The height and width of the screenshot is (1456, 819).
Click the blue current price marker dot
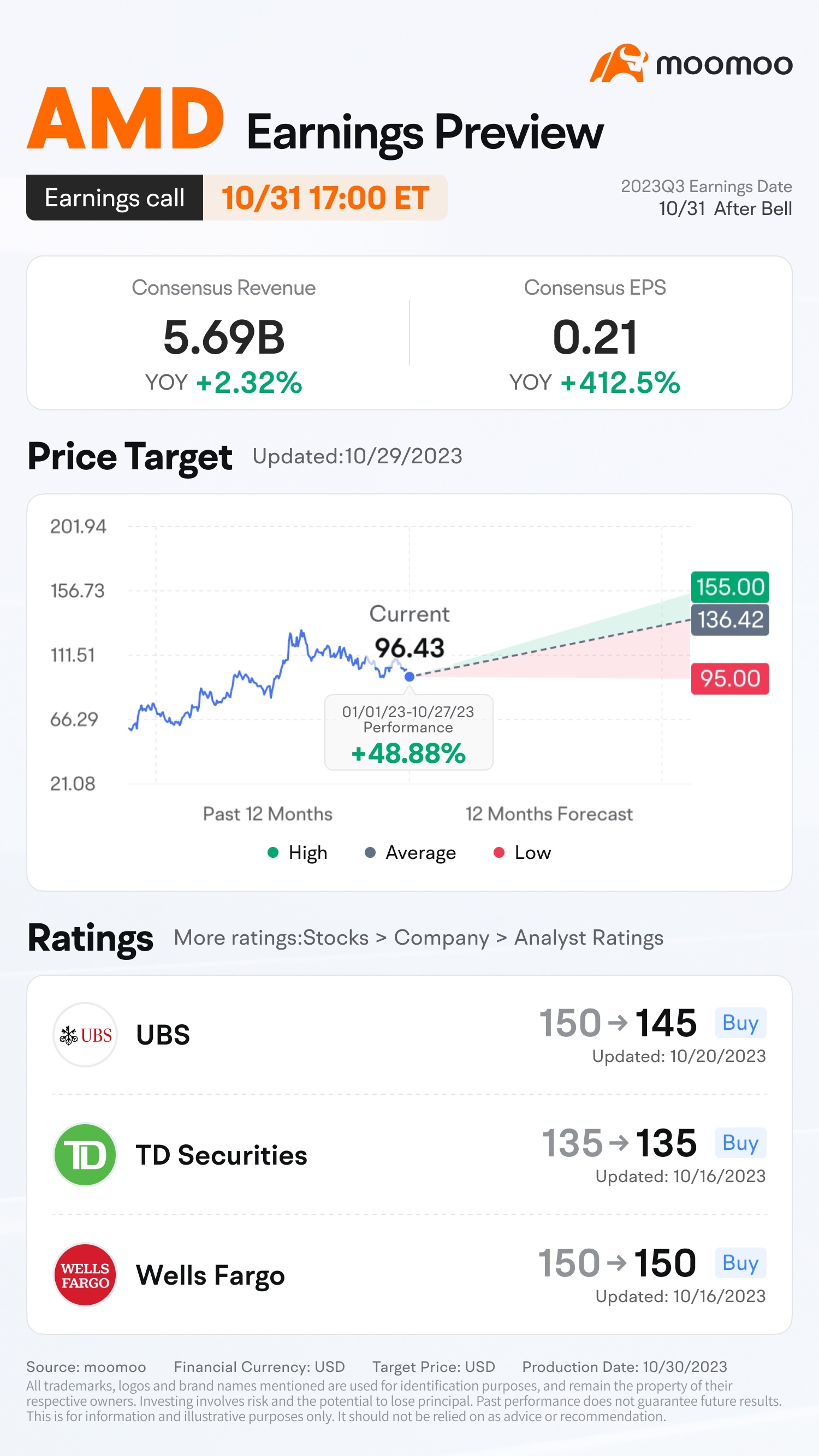(x=410, y=677)
